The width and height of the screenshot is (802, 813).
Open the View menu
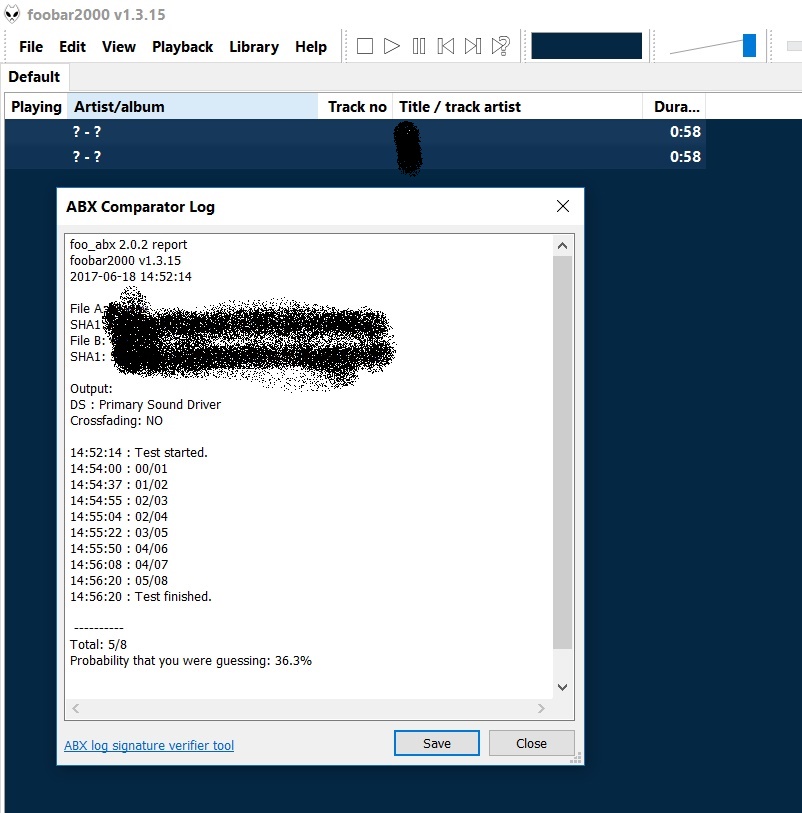click(x=119, y=47)
